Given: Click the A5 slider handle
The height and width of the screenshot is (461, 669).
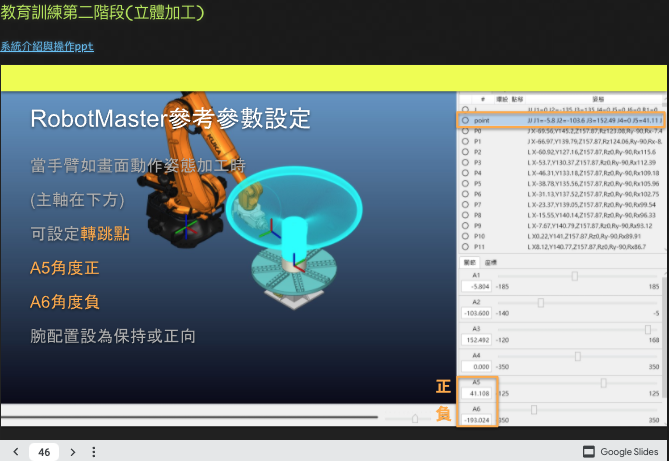Looking at the screenshot, I should [x=604, y=383].
